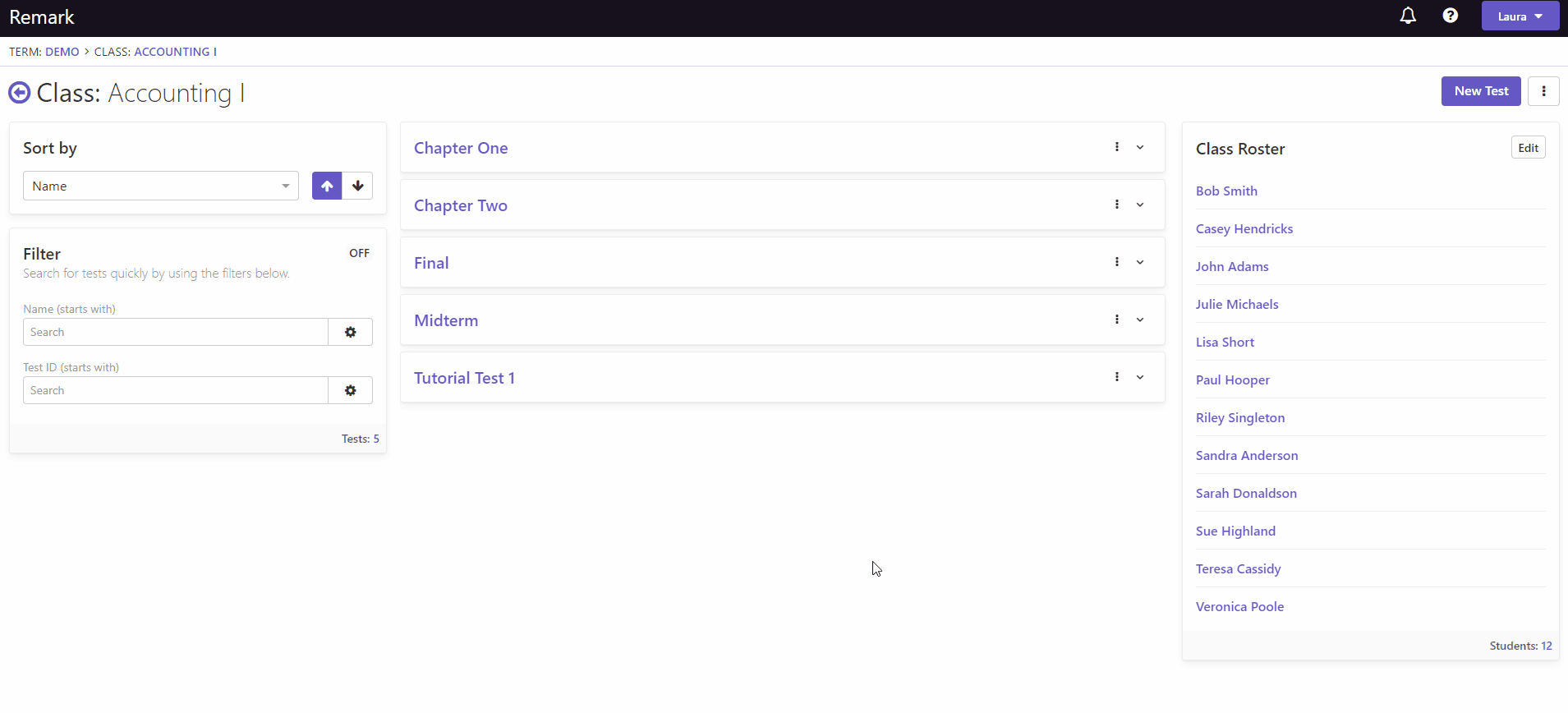Select student John Adams
Image resolution: width=1568 pixels, height=713 pixels.
pyautogui.click(x=1232, y=266)
